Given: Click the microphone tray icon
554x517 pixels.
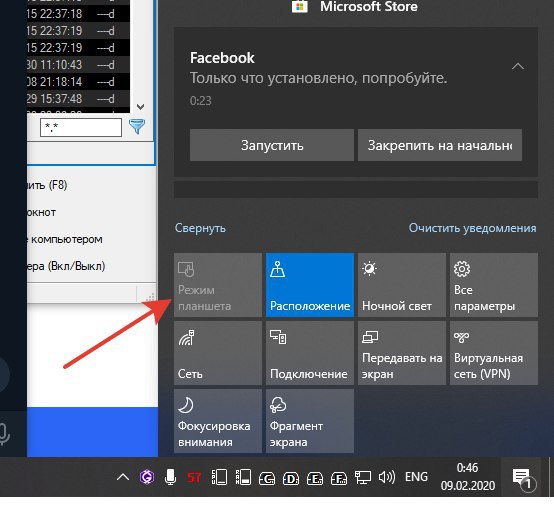Looking at the screenshot, I should [170, 477].
